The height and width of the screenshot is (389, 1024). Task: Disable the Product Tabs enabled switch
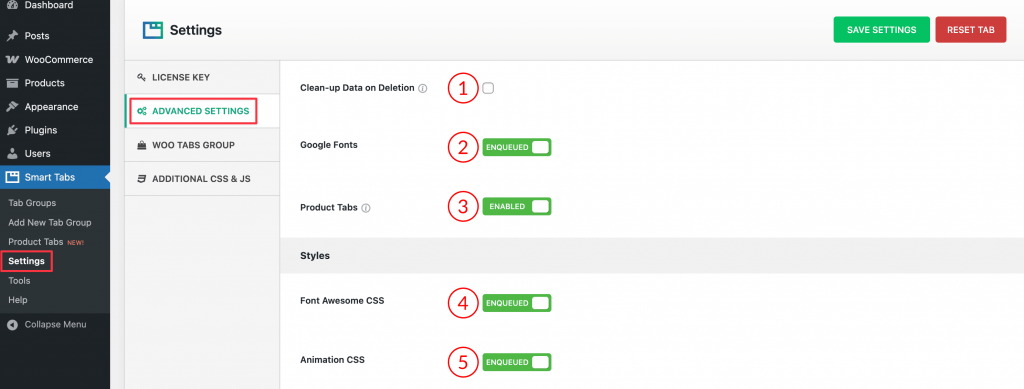[x=517, y=207]
